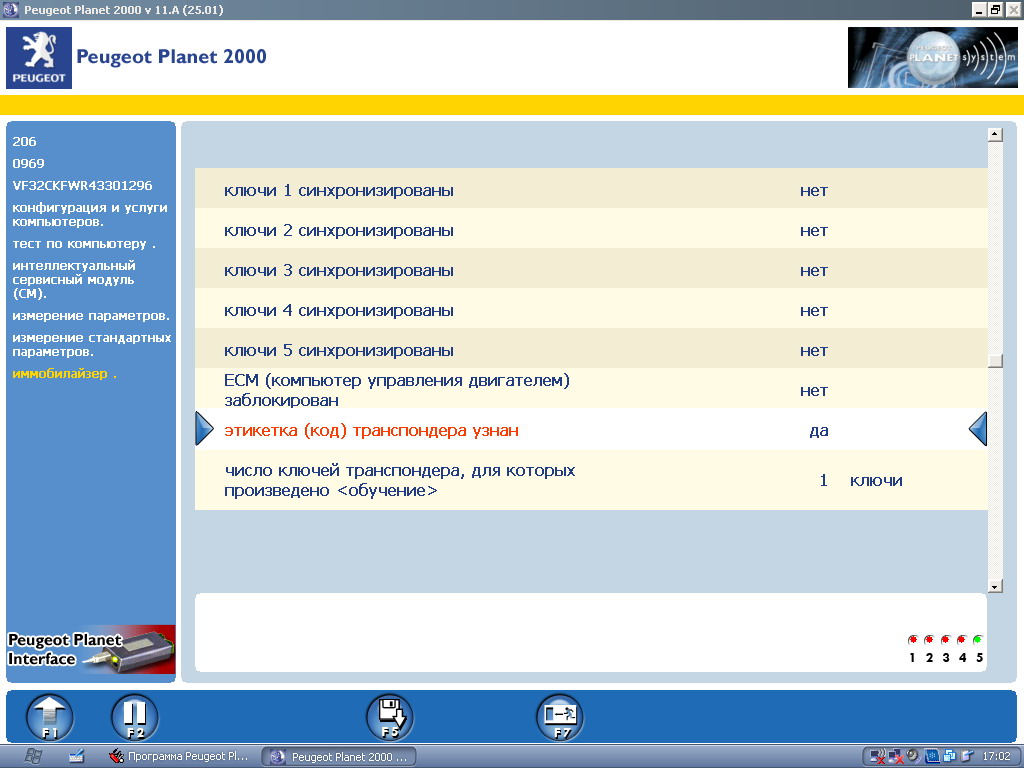Select row 'ключи 2 синхронизированы'
The width and height of the screenshot is (1024, 768).
coord(591,230)
